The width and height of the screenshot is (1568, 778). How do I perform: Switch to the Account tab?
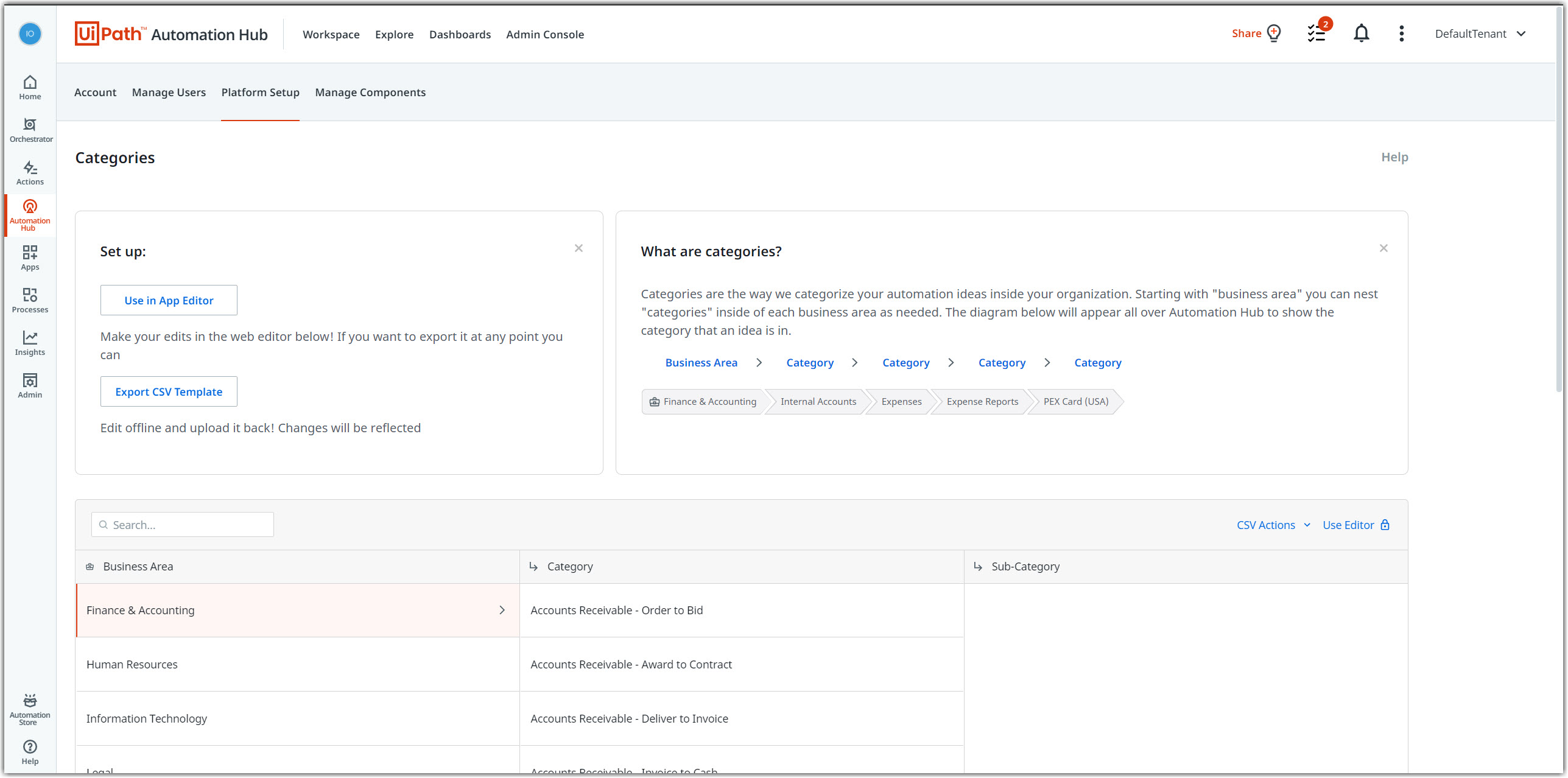pyautogui.click(x=95, y=92)
